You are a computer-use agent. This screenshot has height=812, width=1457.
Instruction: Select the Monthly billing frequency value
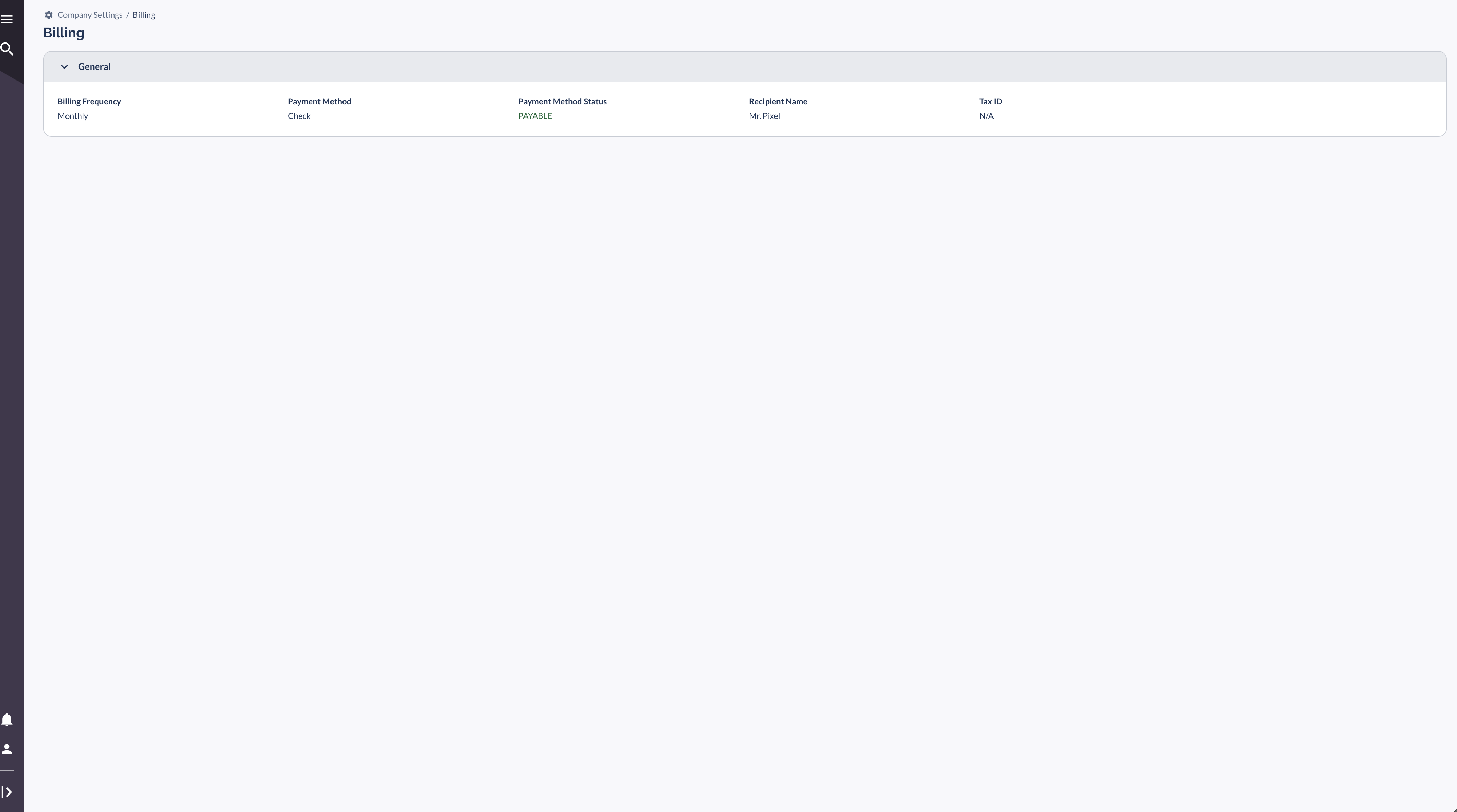tap(72, 116)
